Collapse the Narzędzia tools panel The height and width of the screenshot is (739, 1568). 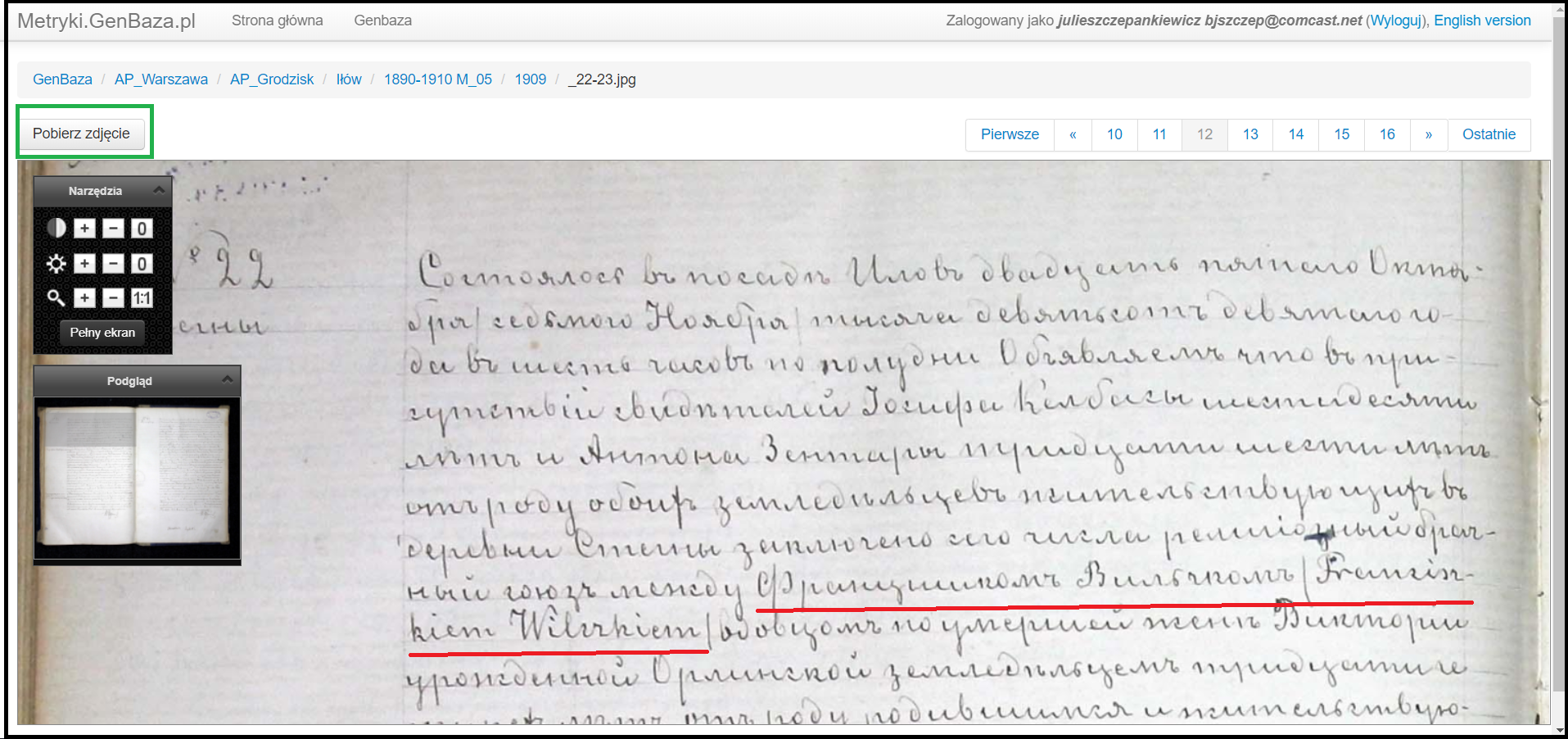coord(159,190)
